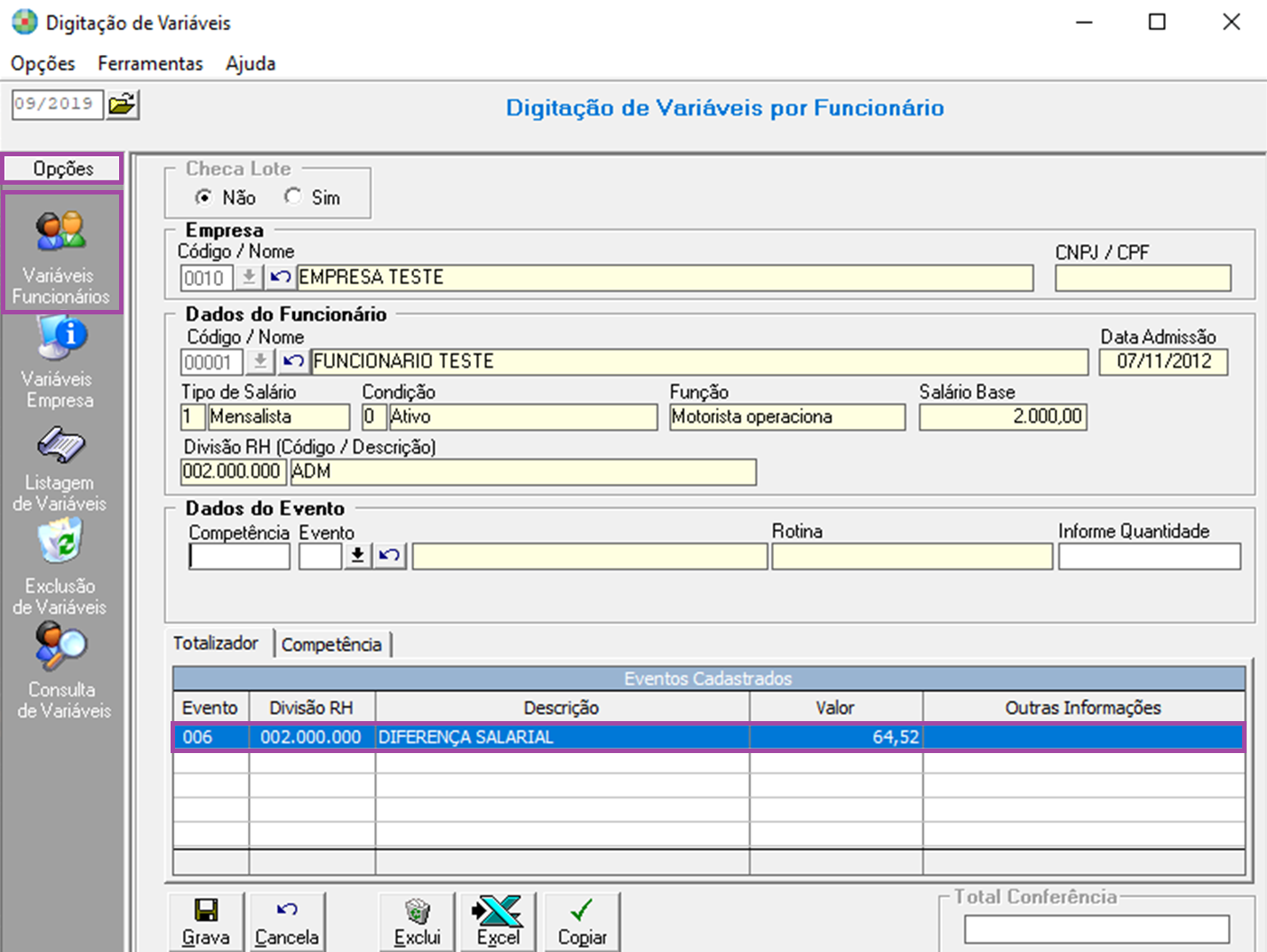Open the Variáveis Empresa sidebar option

[x=60, y=364]
